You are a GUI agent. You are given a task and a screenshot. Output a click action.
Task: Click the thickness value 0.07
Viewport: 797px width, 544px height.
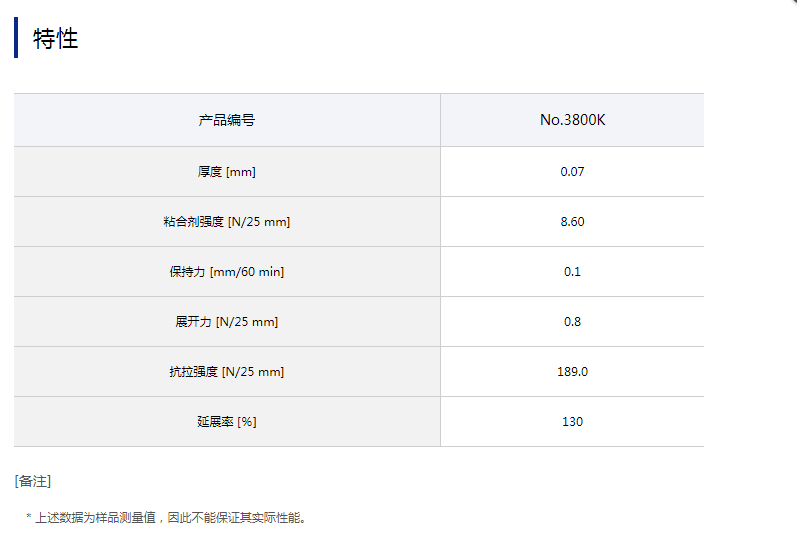click(572, 172)
